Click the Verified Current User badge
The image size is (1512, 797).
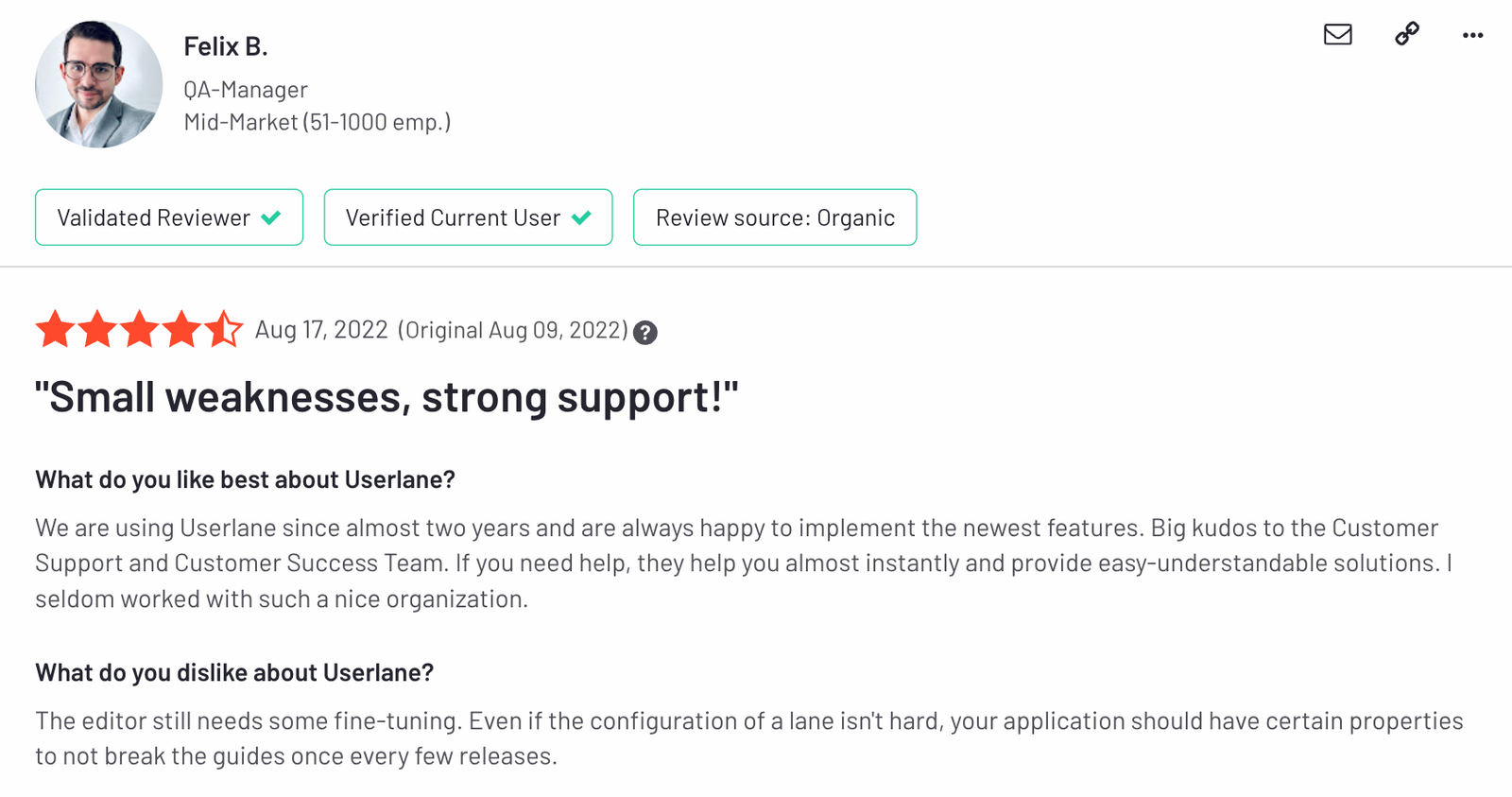(468, 217)
